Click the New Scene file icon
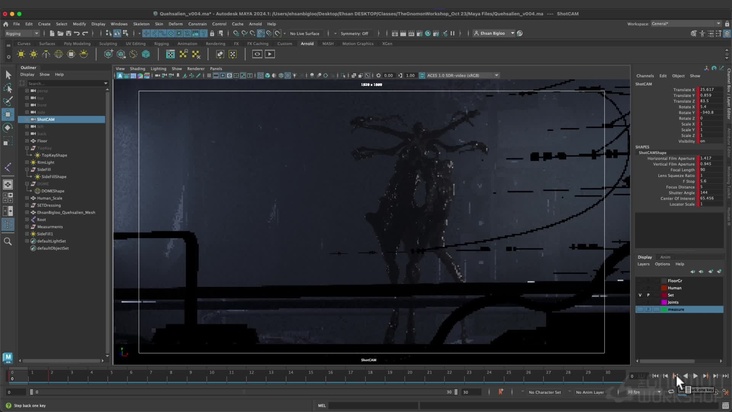Screen dimensions: 732x412 point(52,33)
